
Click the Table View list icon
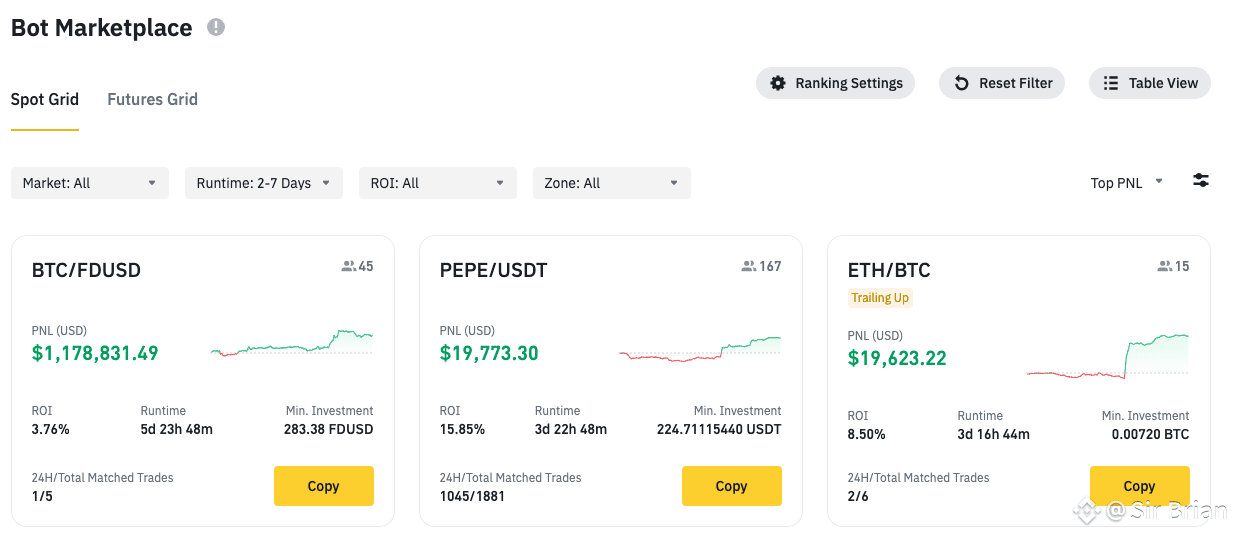[x=1111, y=83]
